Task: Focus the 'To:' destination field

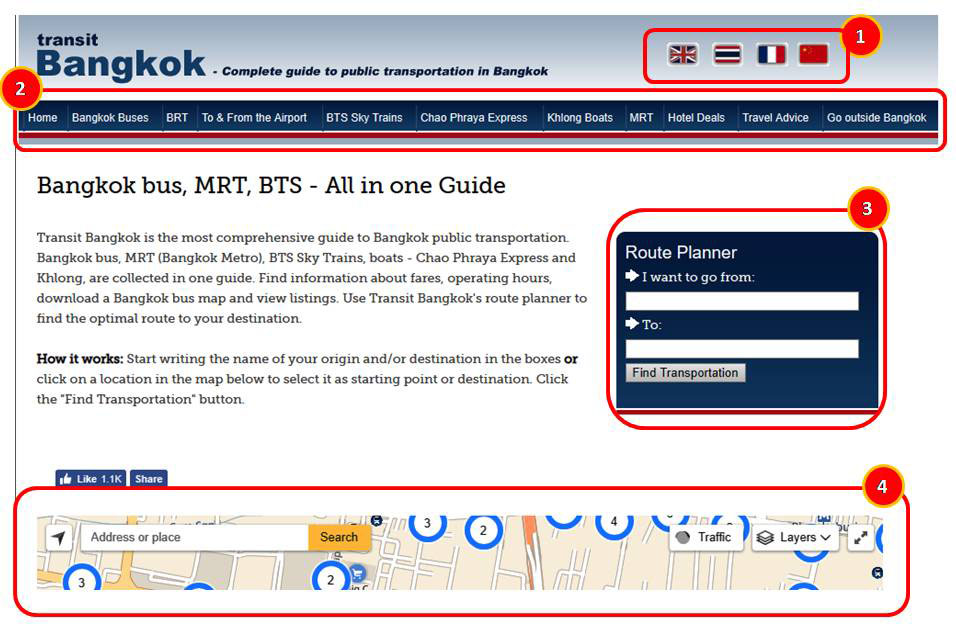Action: 742,349
